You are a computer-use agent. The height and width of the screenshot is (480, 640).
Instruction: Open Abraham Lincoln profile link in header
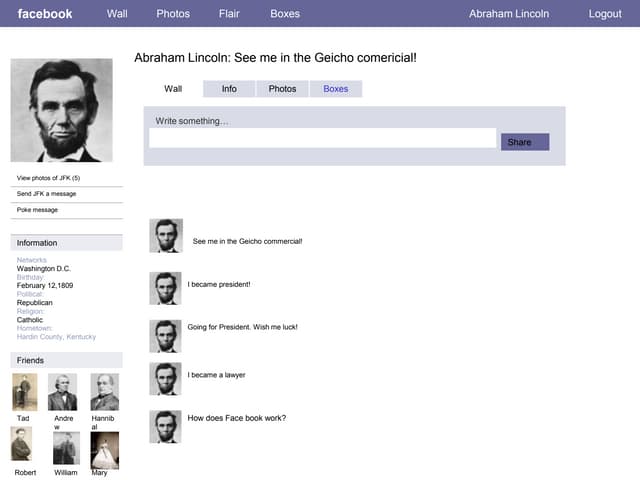click(509, 14)
